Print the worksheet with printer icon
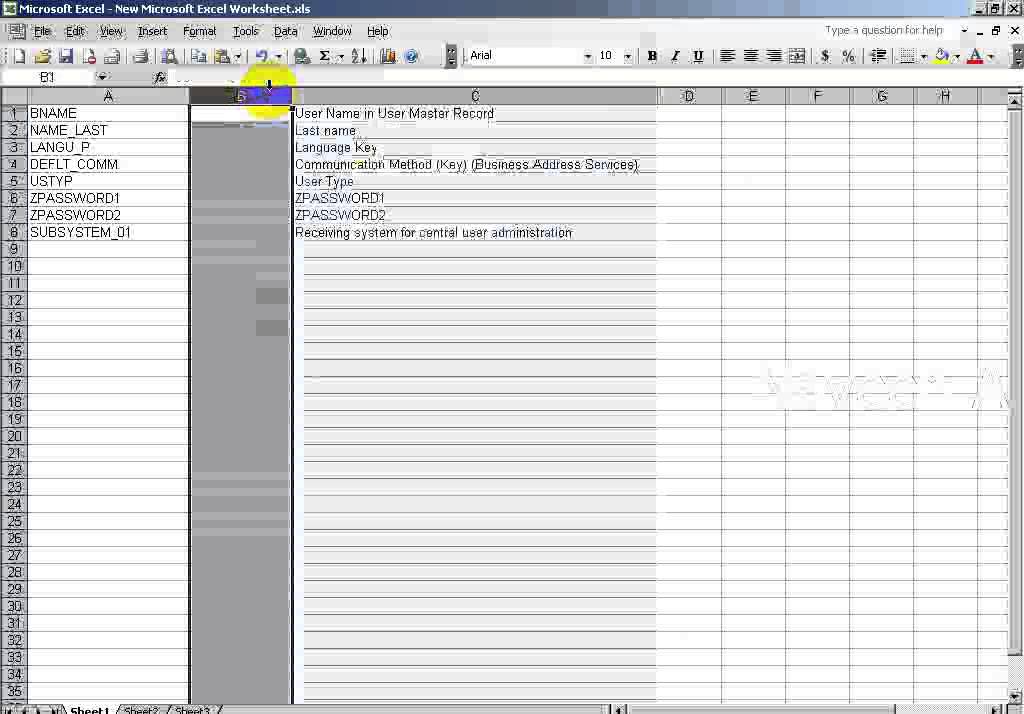1024x714 pixels. [140, 56]
